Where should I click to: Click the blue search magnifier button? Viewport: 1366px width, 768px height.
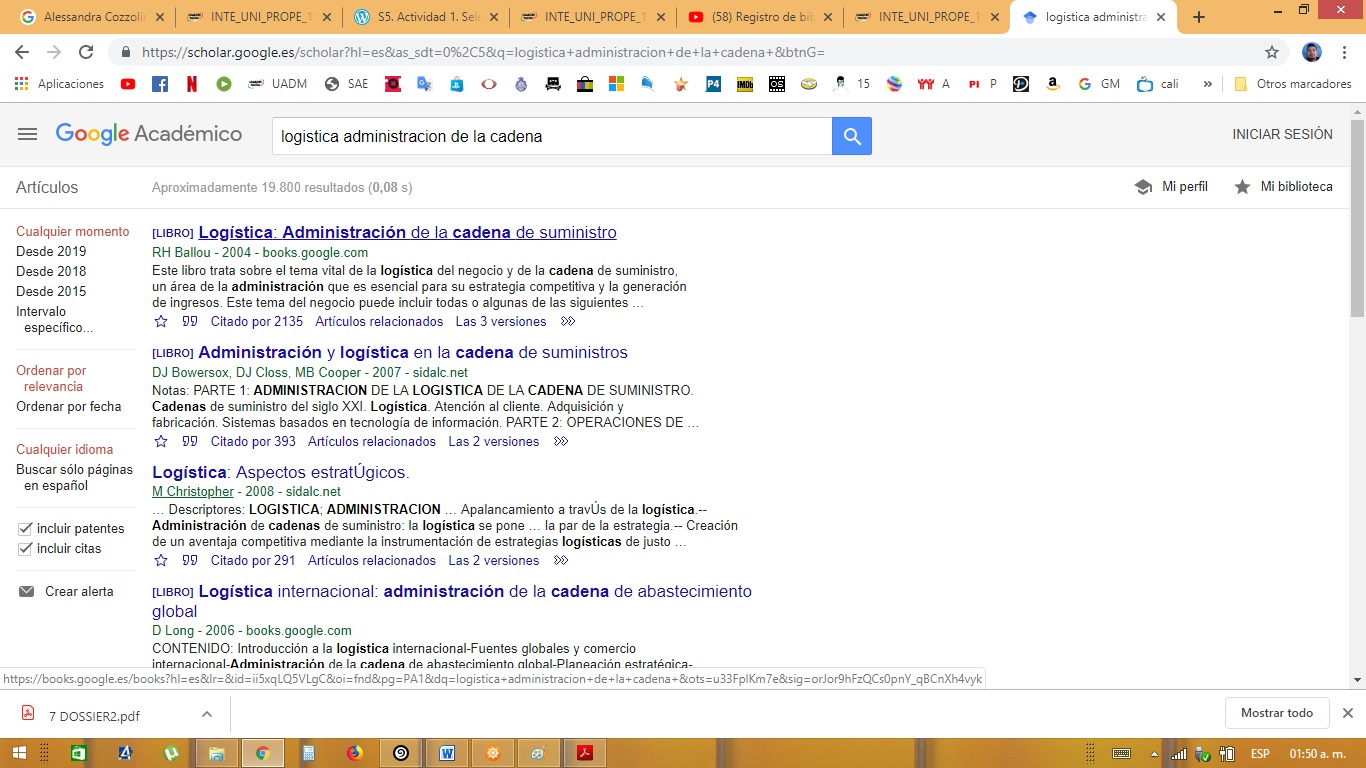852,136
